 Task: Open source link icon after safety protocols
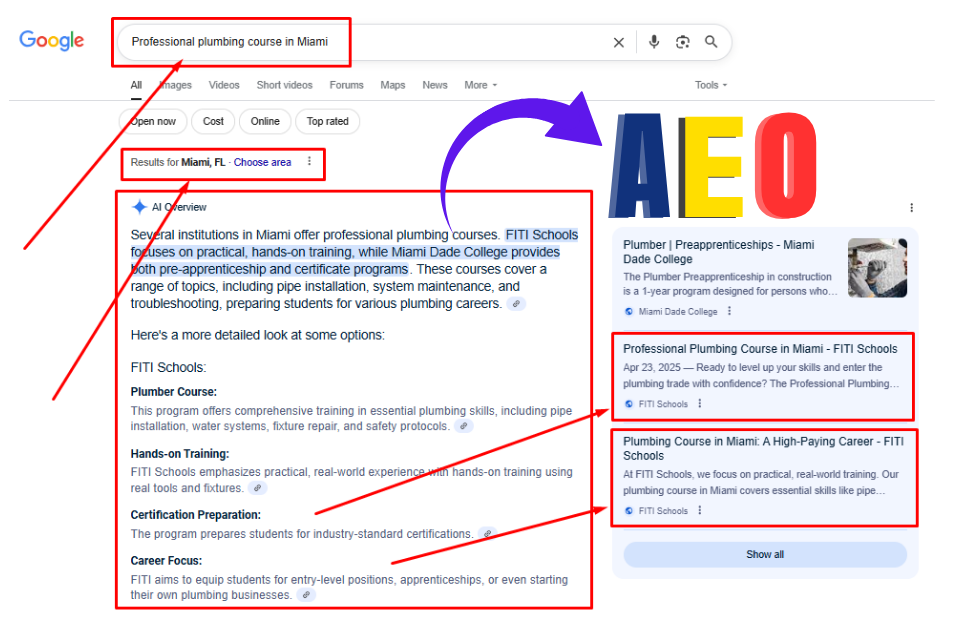(x=464, y=426)
